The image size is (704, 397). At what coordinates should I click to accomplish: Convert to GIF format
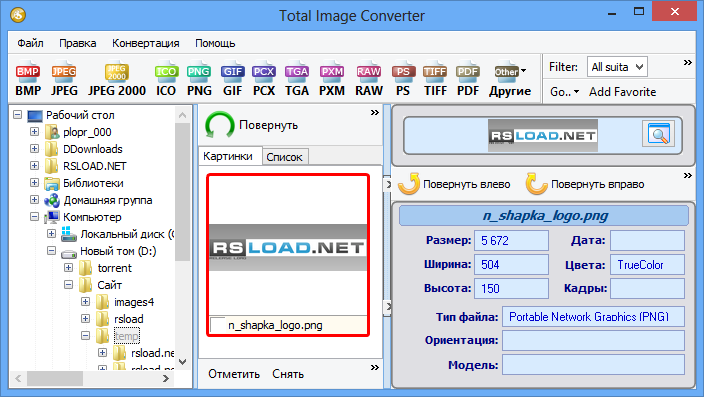(232, 80)
